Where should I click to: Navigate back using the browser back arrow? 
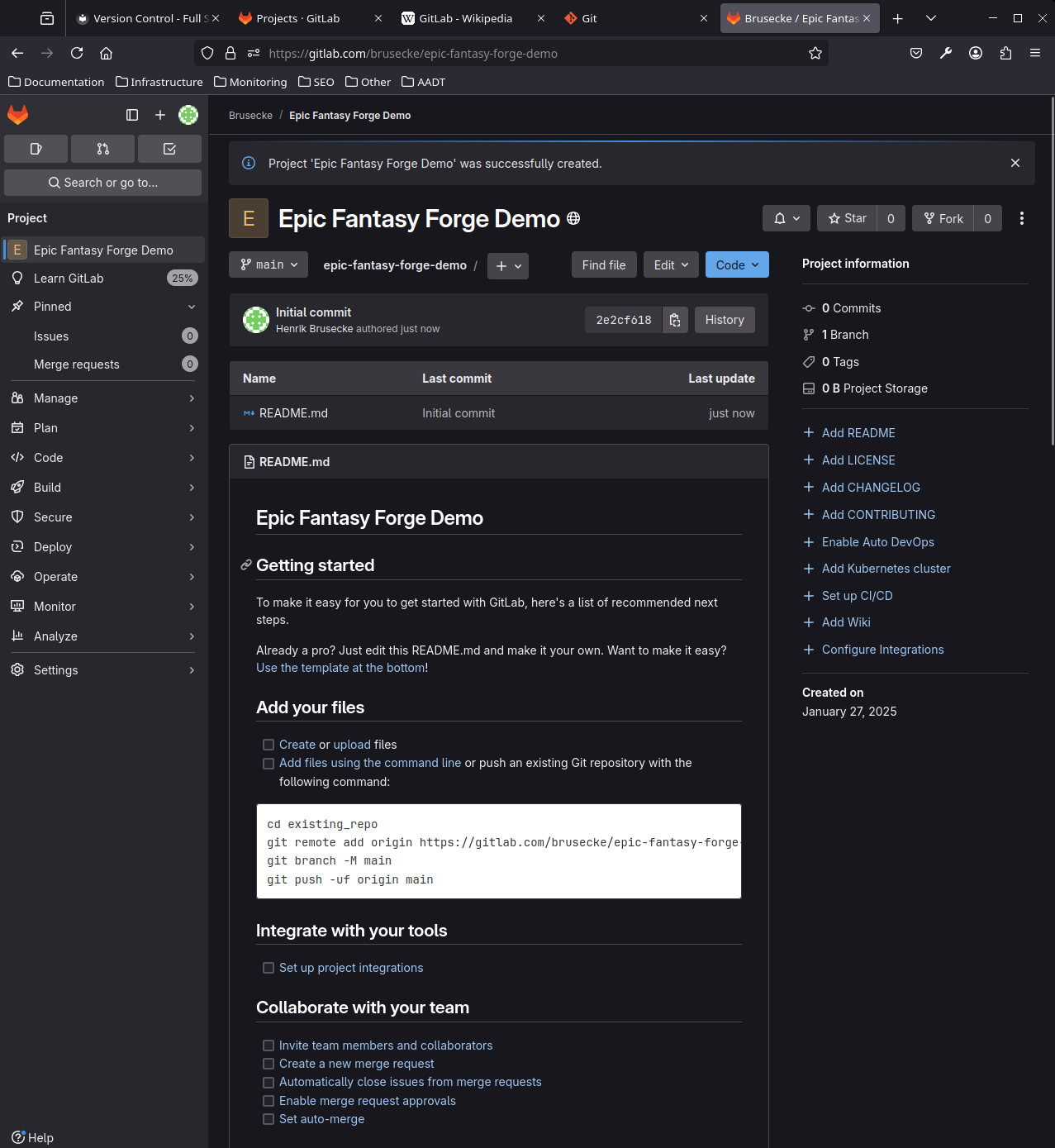click(17, 53)
